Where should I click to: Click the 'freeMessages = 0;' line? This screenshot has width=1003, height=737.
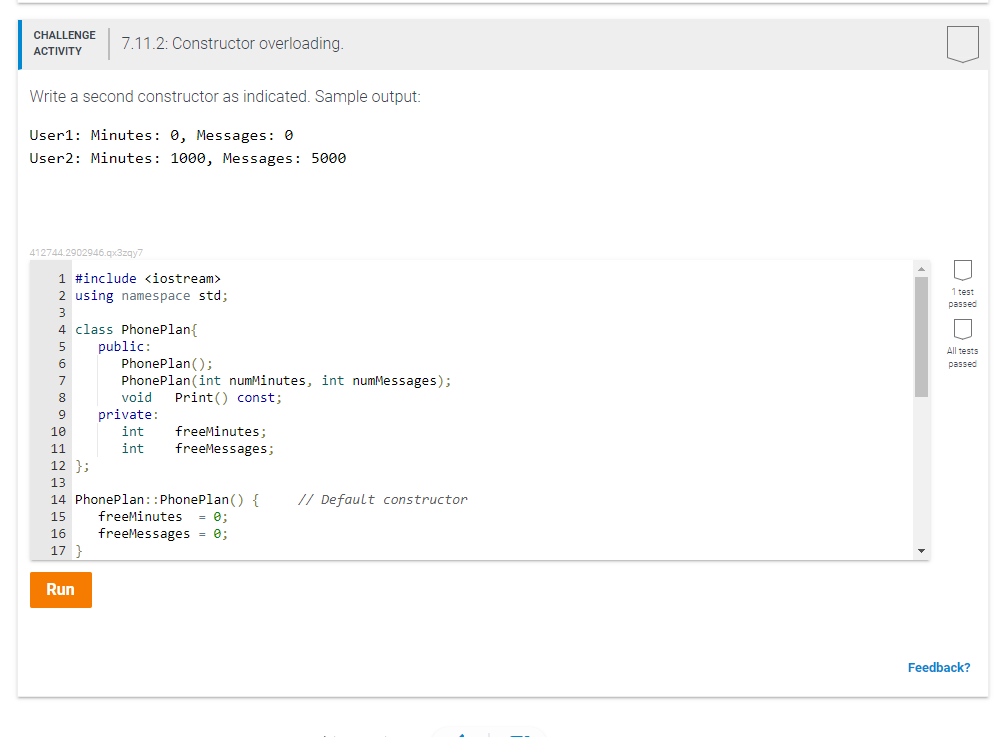[x=163, y=534]
